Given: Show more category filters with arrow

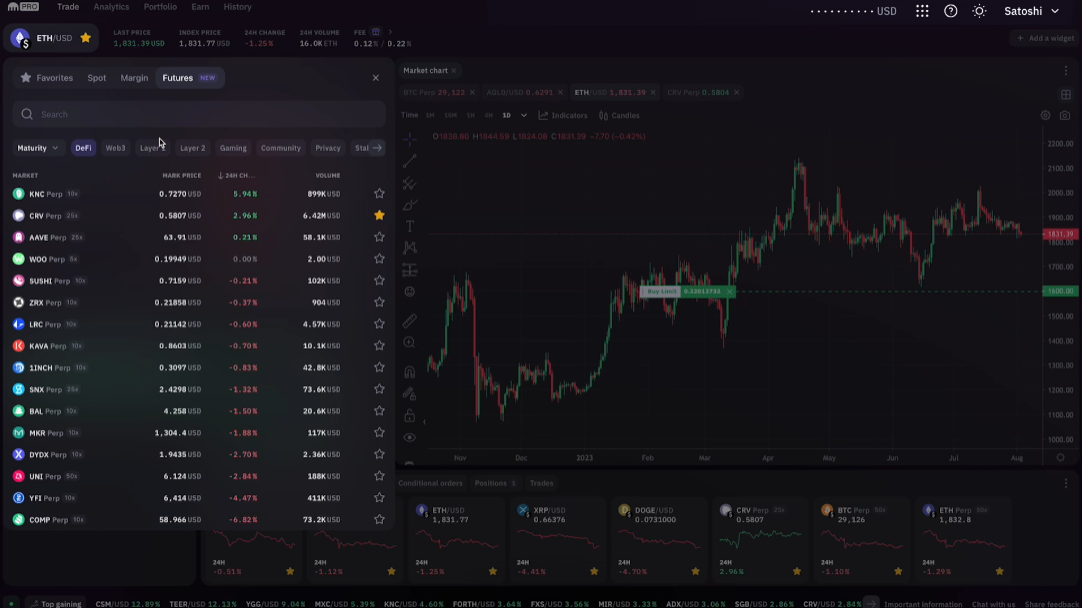Looking at the screenshot, I should pos(377,148).
